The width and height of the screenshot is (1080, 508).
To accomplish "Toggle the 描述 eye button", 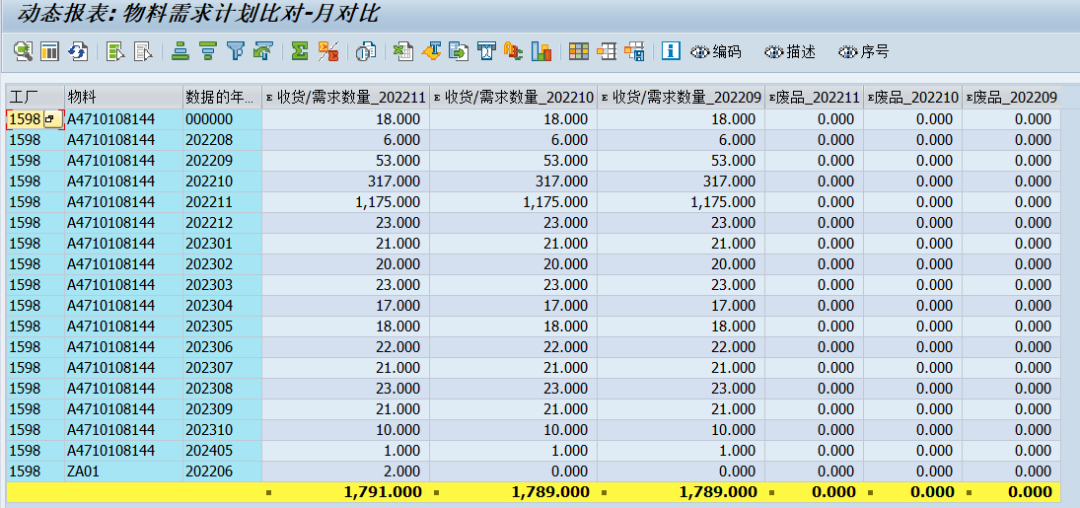I will click(790, 51).
